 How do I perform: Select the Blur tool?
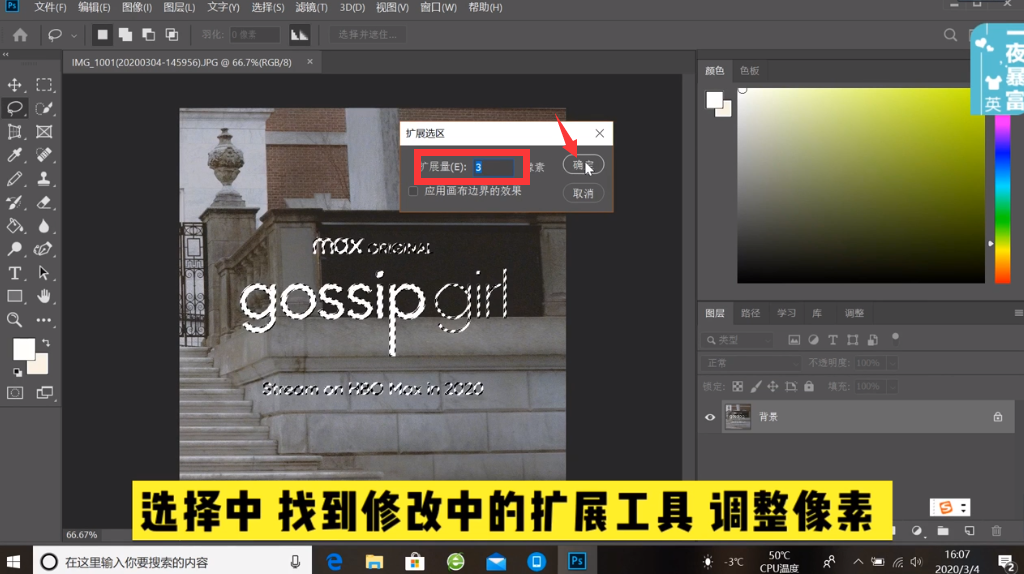tap(44, 226)
